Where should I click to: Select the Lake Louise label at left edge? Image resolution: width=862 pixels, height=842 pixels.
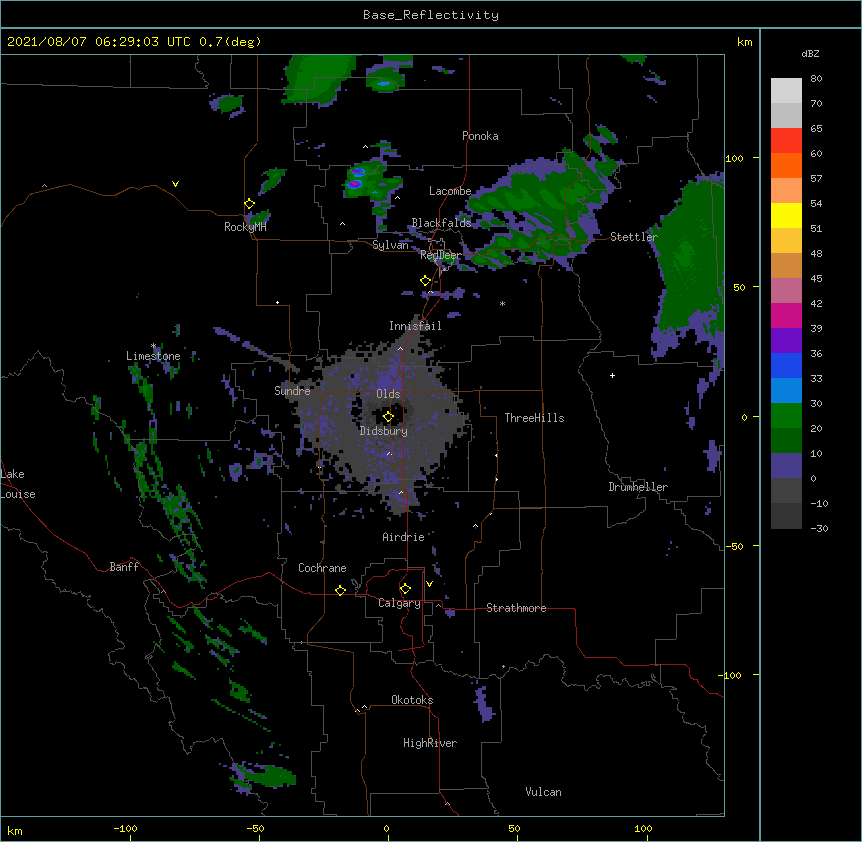click(18, 484)
